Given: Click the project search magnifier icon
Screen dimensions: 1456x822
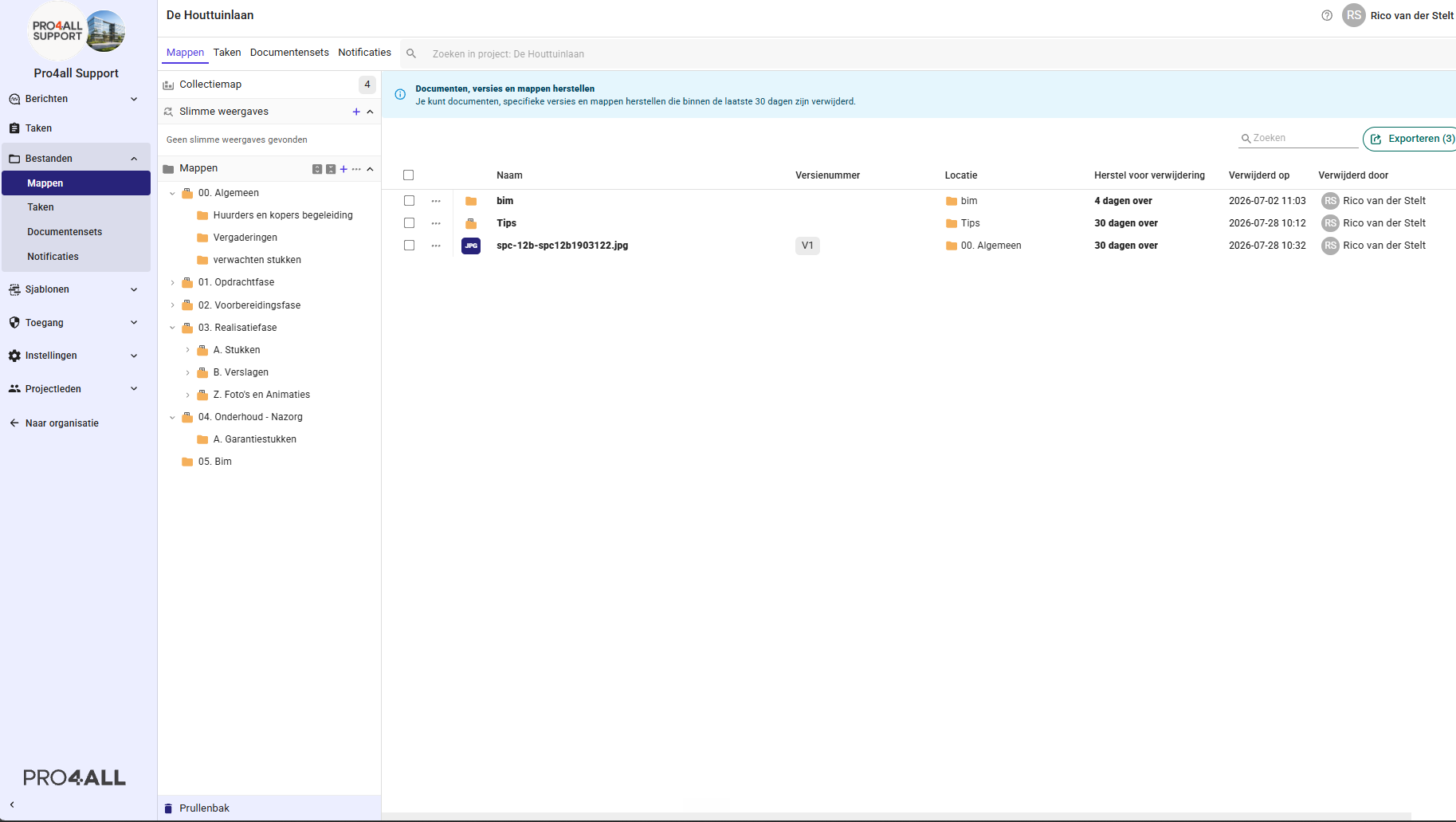Looking at the screenshot, I should tap(411, 53).
